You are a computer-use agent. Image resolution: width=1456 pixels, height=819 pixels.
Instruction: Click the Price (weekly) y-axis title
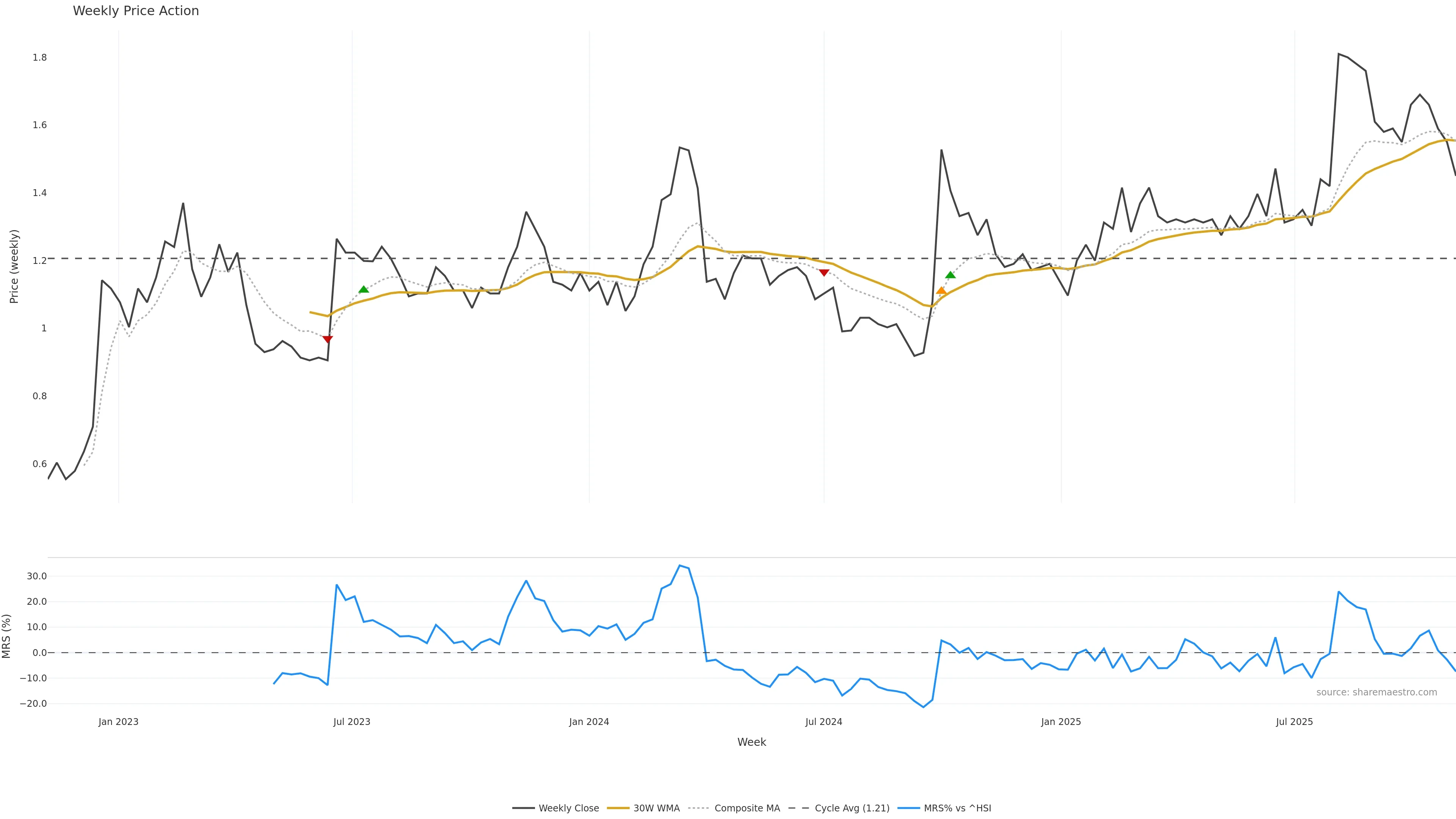14,266
